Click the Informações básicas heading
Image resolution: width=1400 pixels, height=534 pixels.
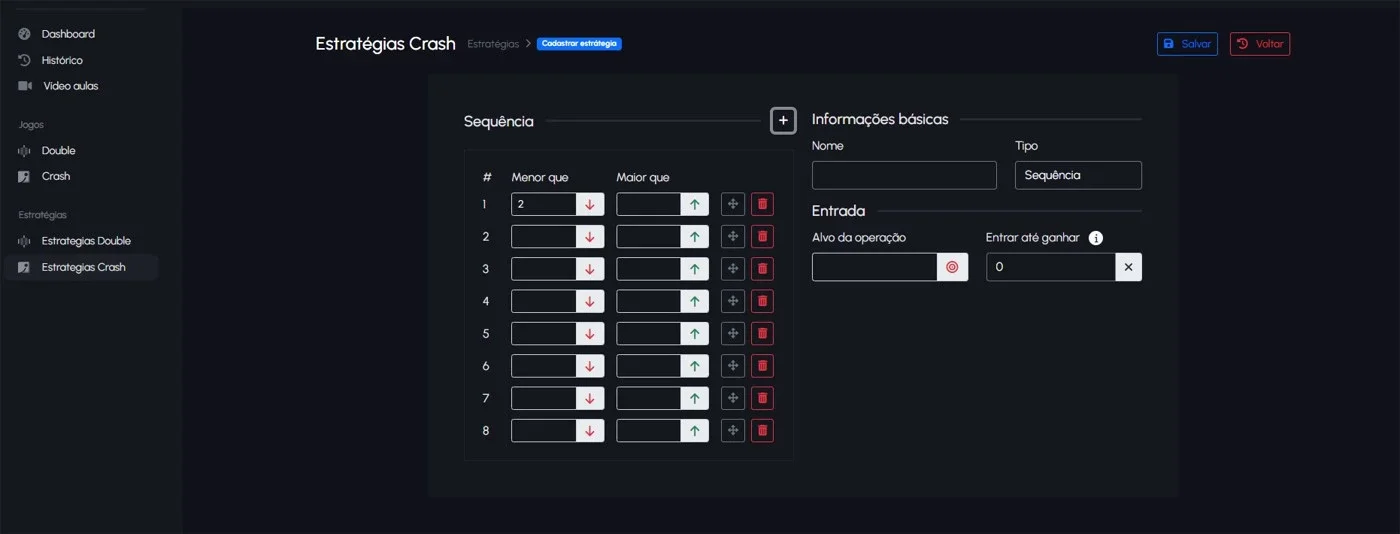(880, 119)
